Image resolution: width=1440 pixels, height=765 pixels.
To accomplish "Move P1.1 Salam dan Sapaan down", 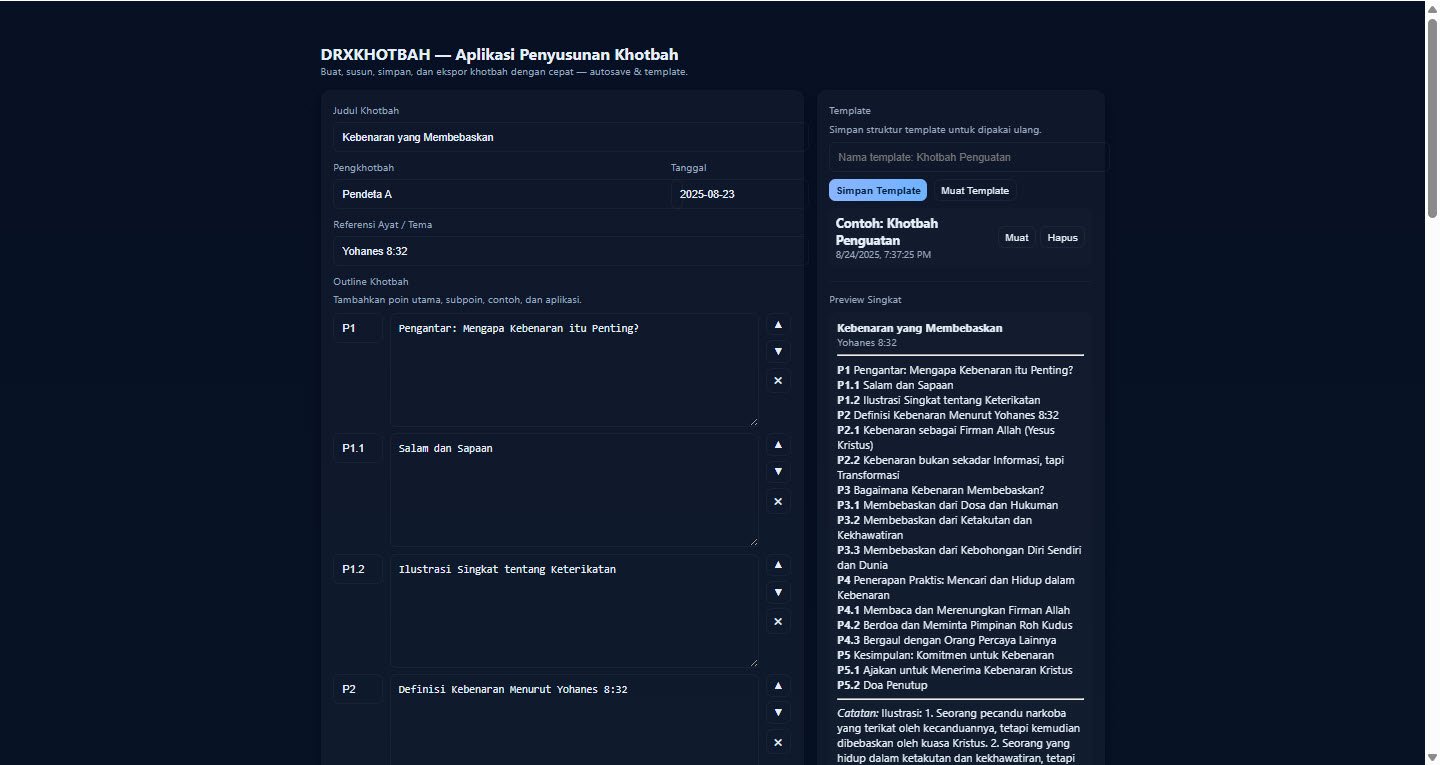I will [778, 472].
